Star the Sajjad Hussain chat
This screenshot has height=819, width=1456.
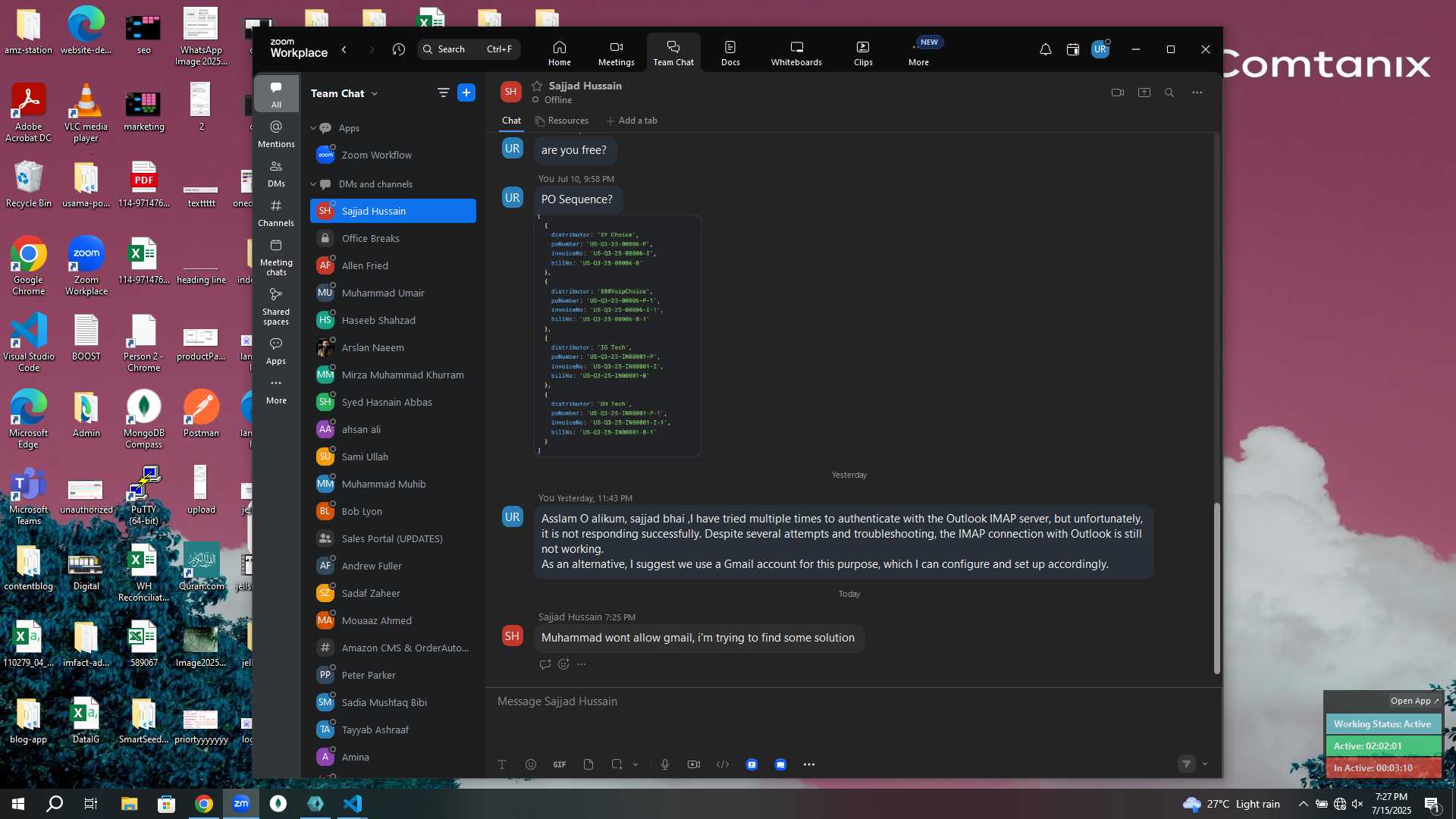click(537, 86)
